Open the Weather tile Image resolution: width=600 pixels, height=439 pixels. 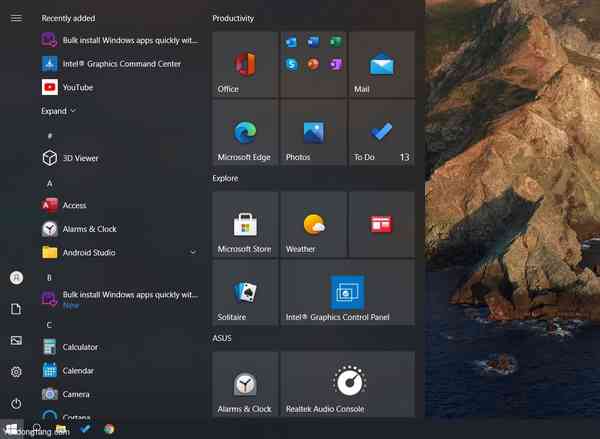[313, 224]
